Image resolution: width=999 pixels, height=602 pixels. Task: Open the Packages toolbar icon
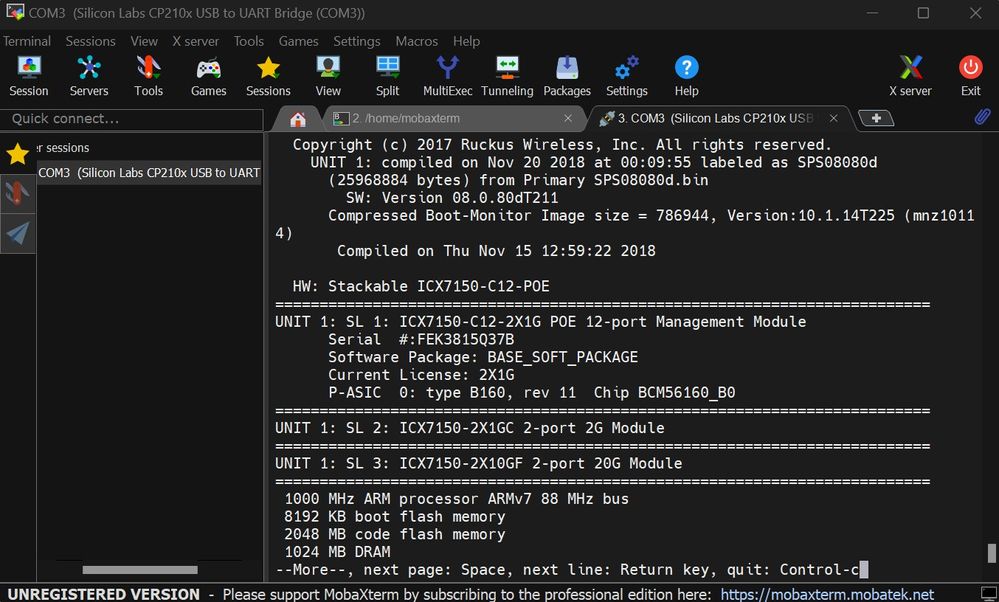point(567,76)
